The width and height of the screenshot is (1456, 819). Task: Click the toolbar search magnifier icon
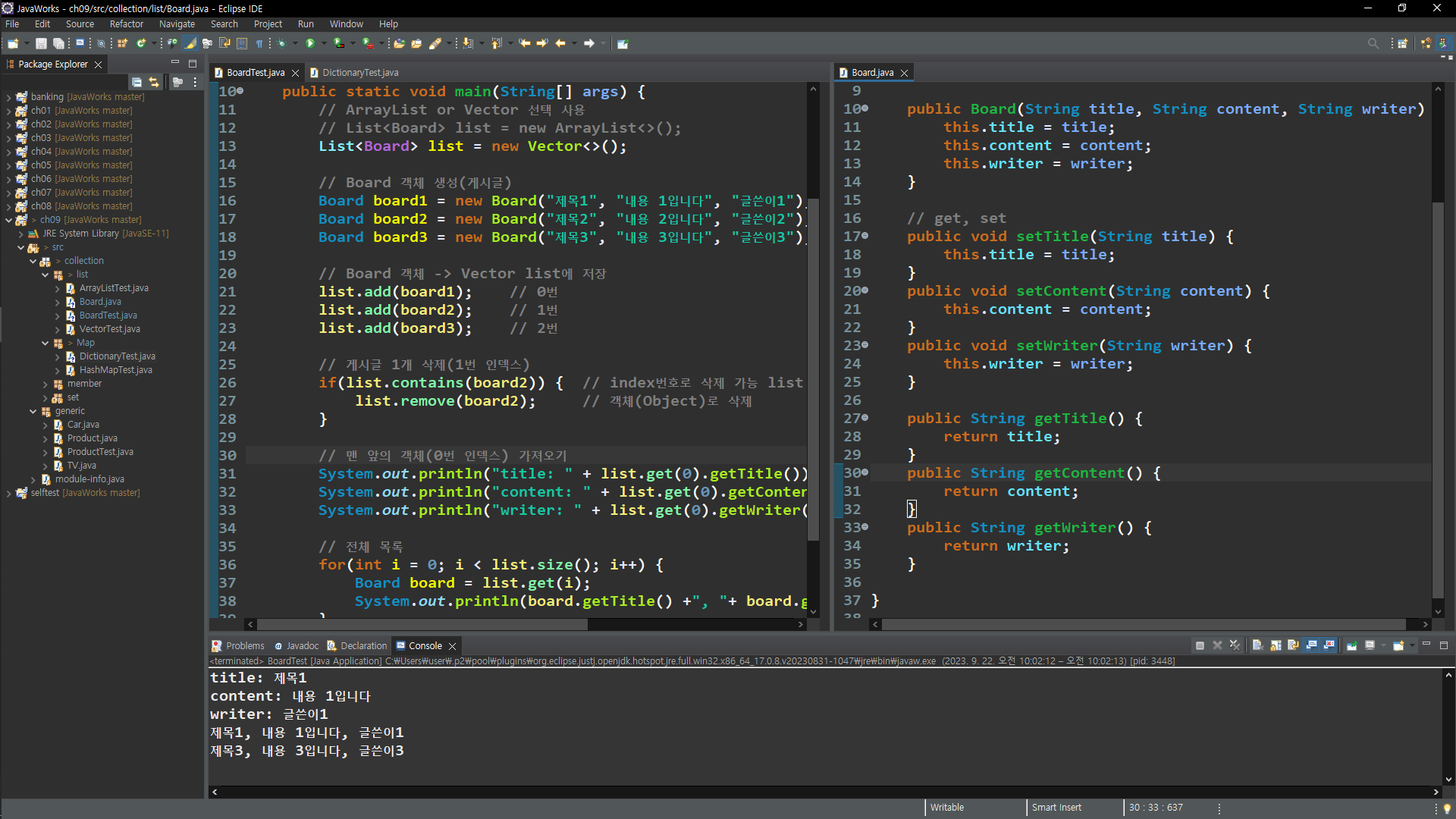1373,43
